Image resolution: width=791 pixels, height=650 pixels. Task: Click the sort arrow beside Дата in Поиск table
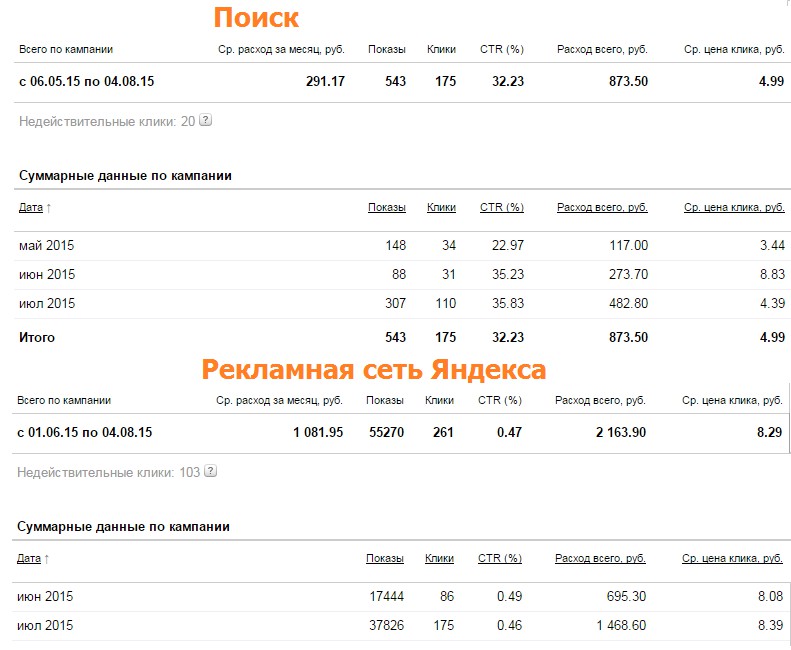point(48,207)
